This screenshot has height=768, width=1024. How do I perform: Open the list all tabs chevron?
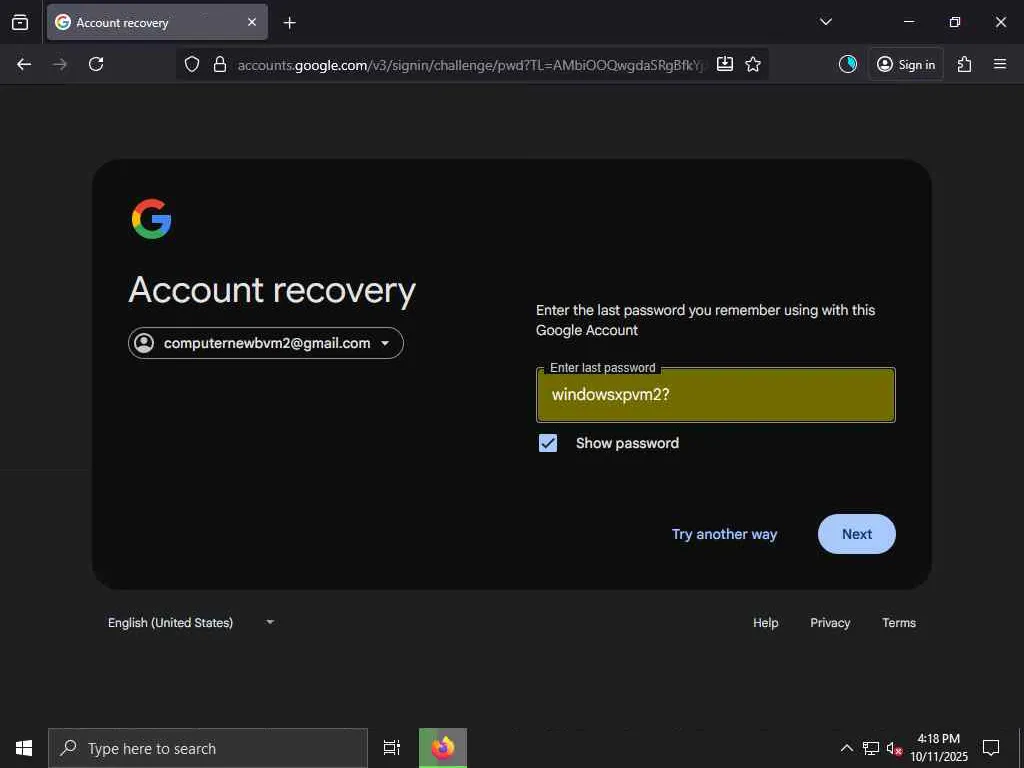[825, 22]
